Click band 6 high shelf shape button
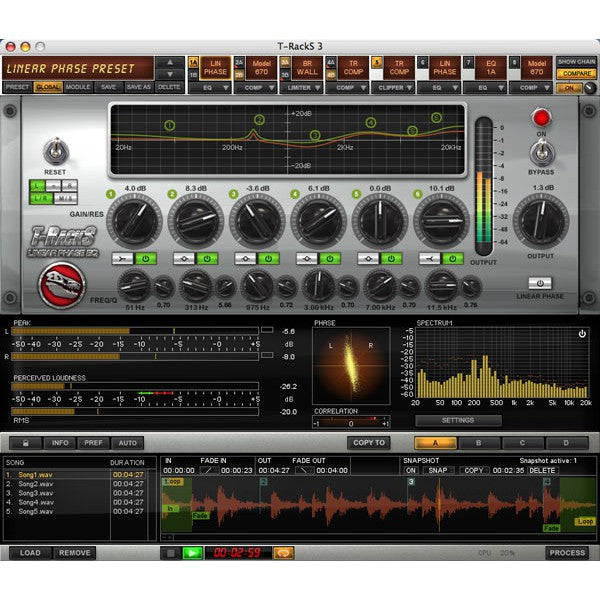Screen dimensions: 600x600 430,259
